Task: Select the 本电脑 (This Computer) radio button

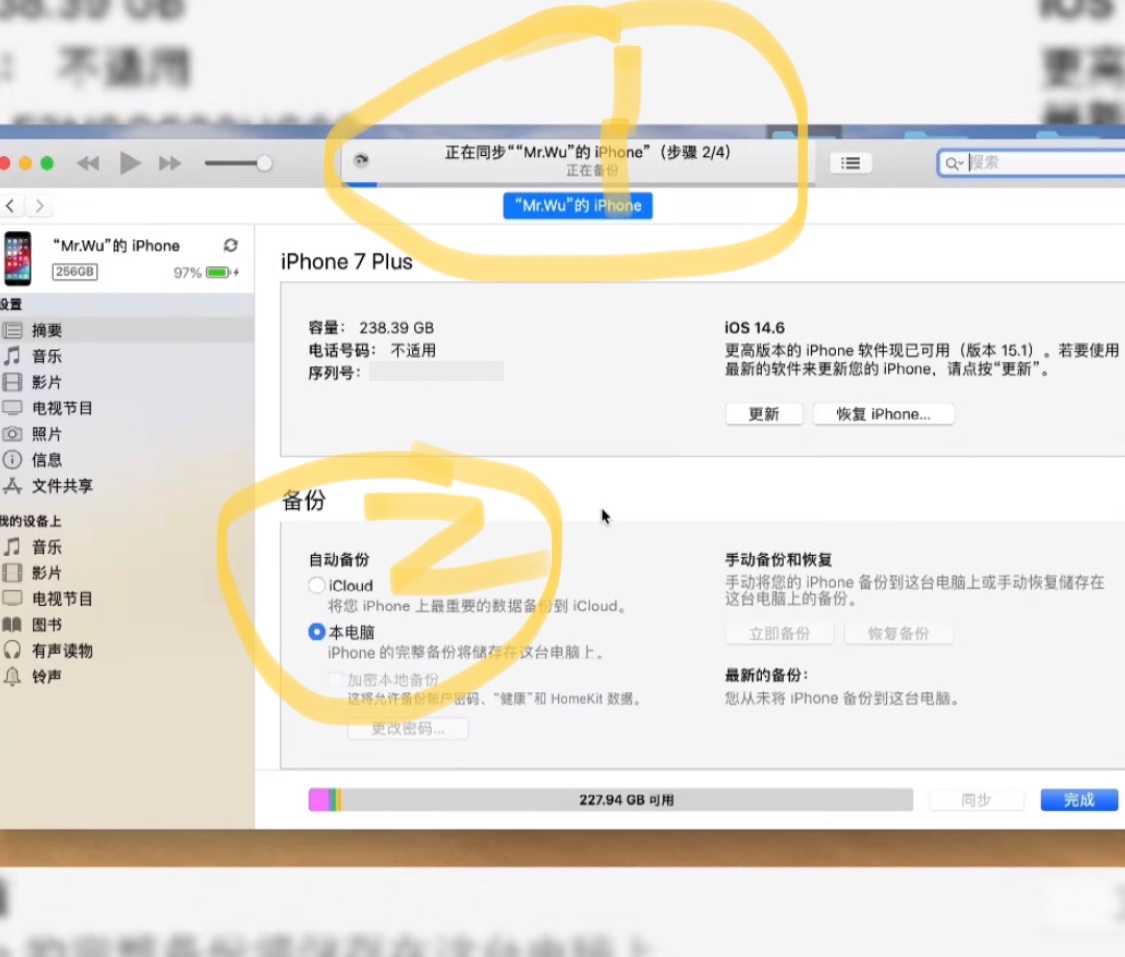Action: click(x=317, y=632)
